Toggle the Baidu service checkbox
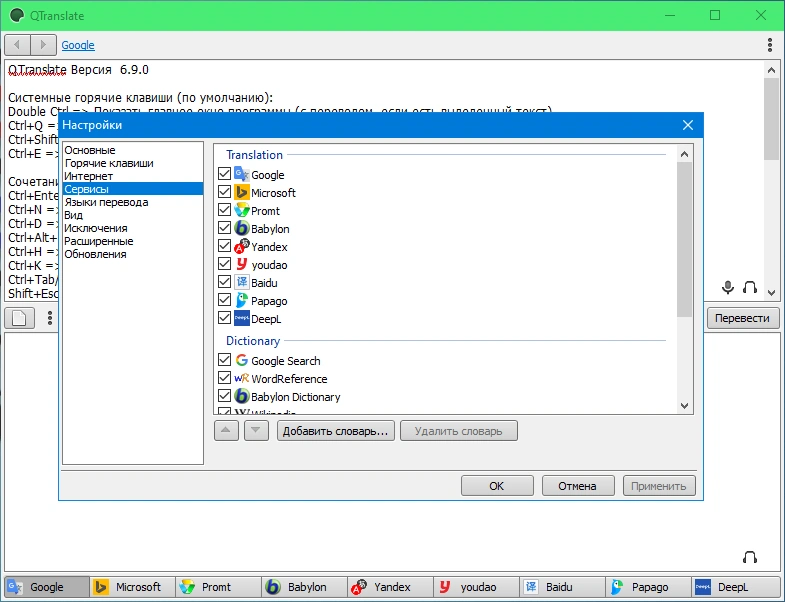Image resolution: width=785 pixels, height=602 pixels. pyautogui.click(x=224, y=282)
